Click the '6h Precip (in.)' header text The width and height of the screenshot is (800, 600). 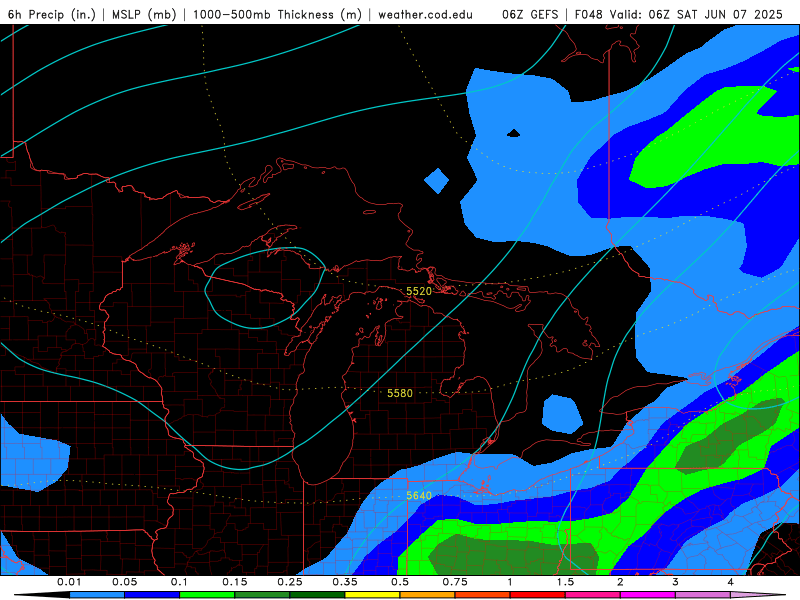[x=52, y=14]
